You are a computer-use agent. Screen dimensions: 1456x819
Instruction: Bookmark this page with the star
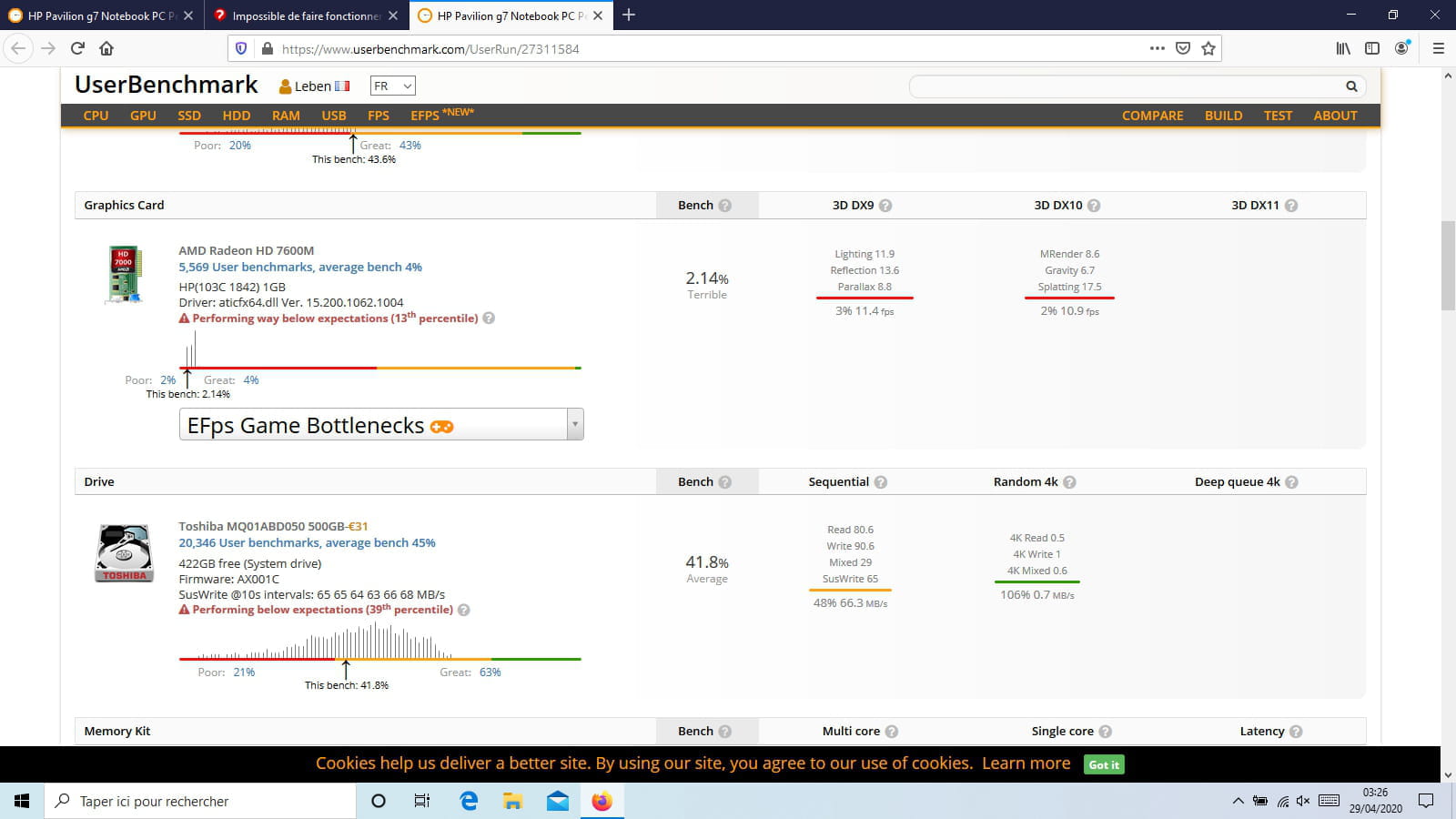[1208, 48]
